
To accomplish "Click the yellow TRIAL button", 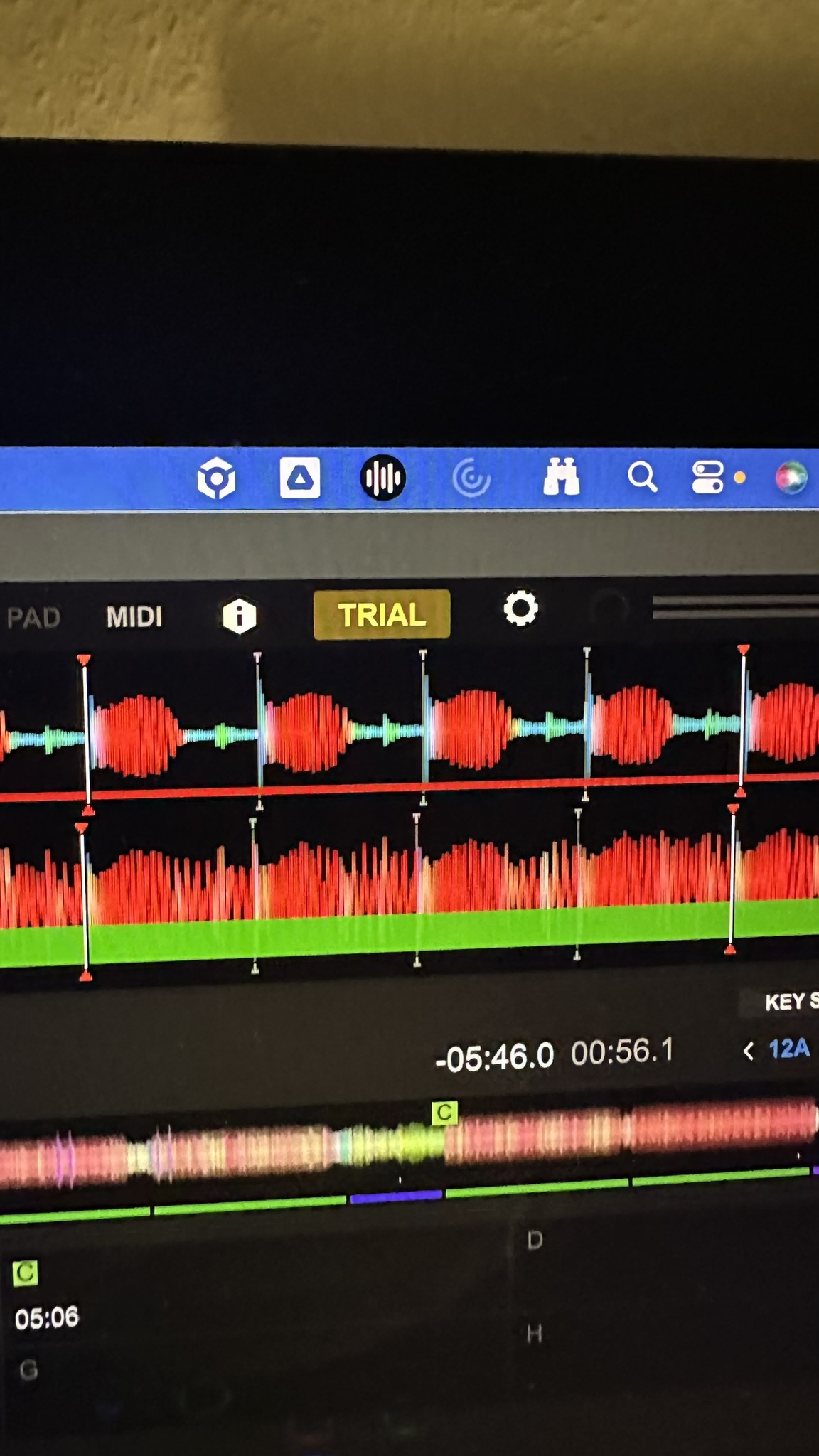I will point(382,615).
